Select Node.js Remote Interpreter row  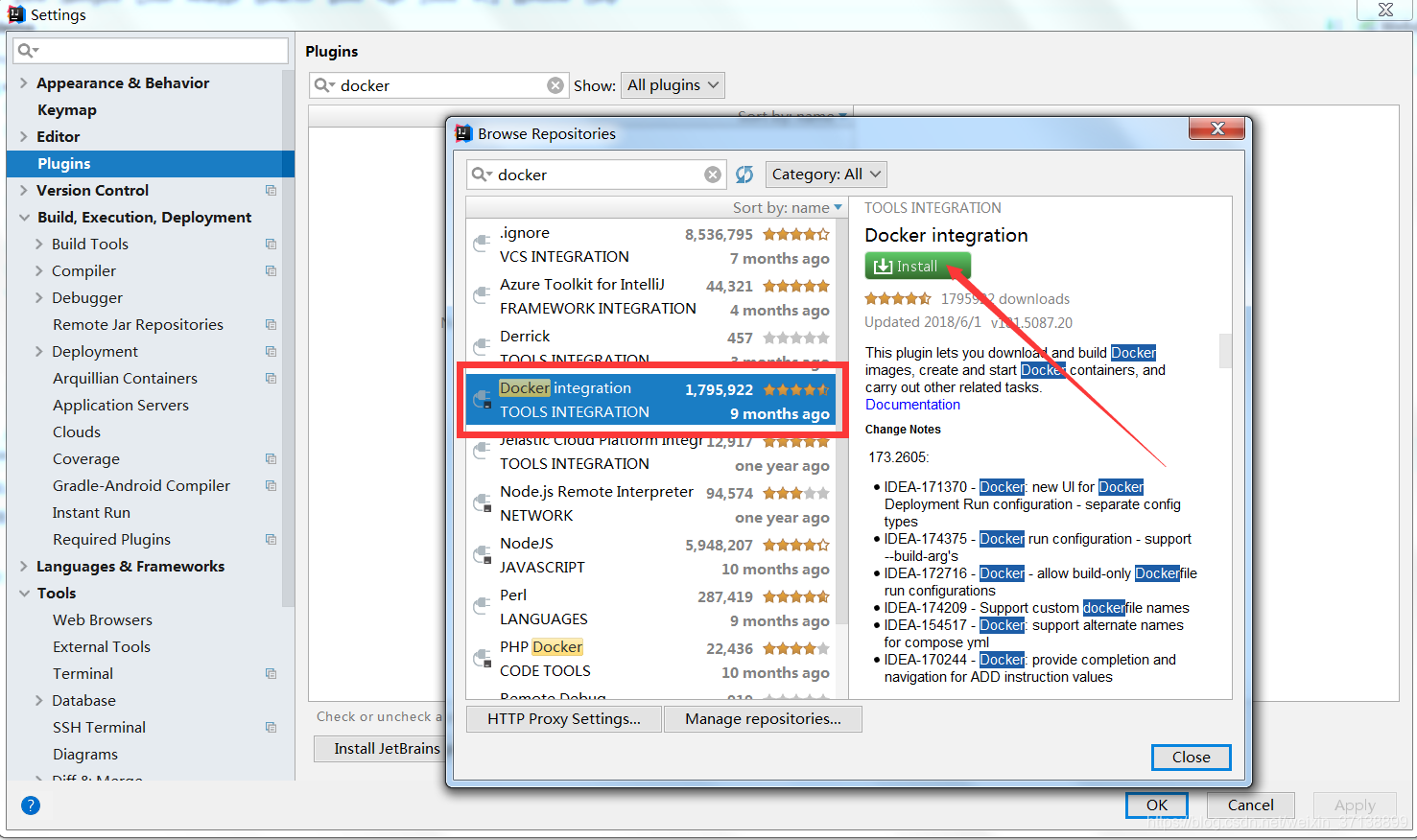(x=651, y=503)
